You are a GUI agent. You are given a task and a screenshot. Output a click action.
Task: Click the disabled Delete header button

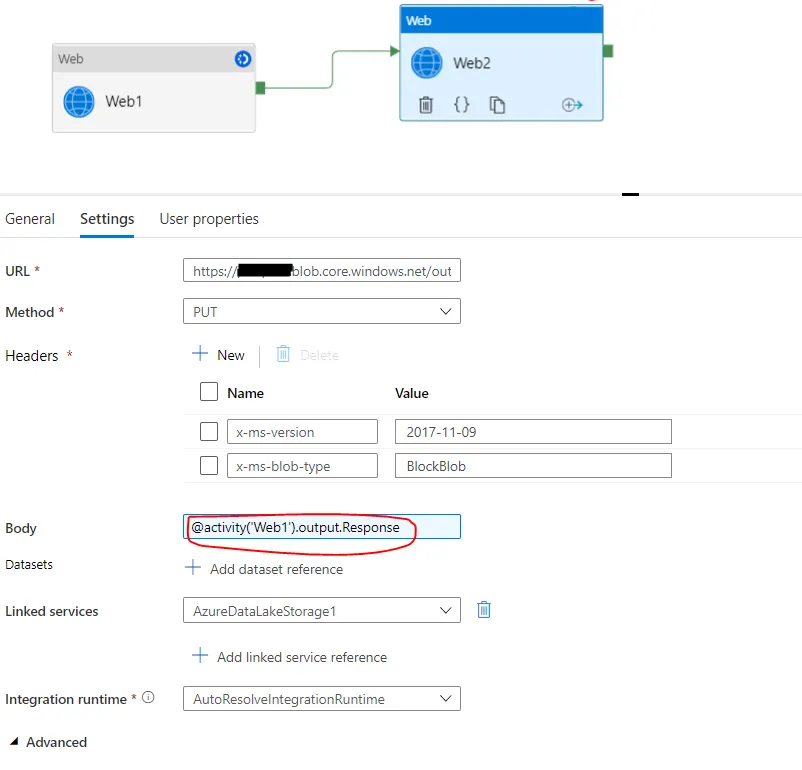click(308, 355)
